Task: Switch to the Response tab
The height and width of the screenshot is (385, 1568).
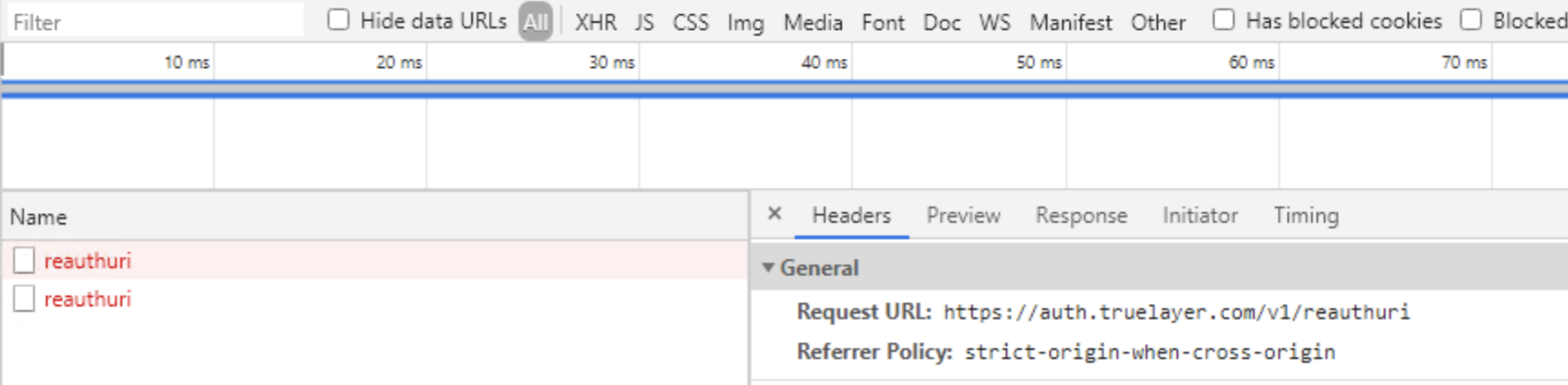Action: (1081, 216)
